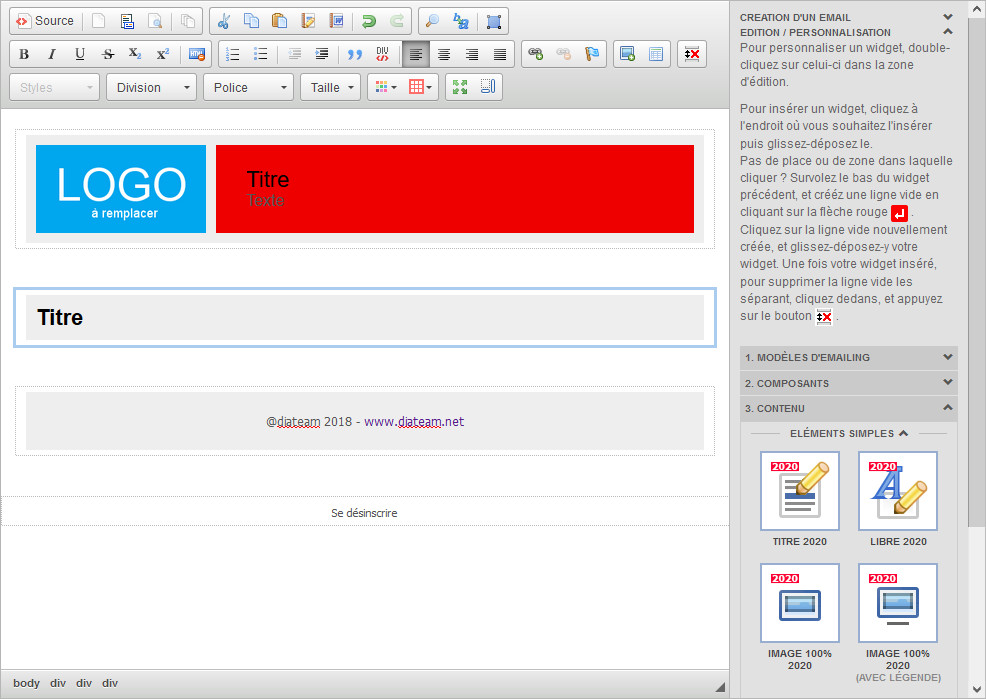This screenshot has width=986, height=699.
Task: Click the Anchor flag icon
Action: click(x=592, y=54)
